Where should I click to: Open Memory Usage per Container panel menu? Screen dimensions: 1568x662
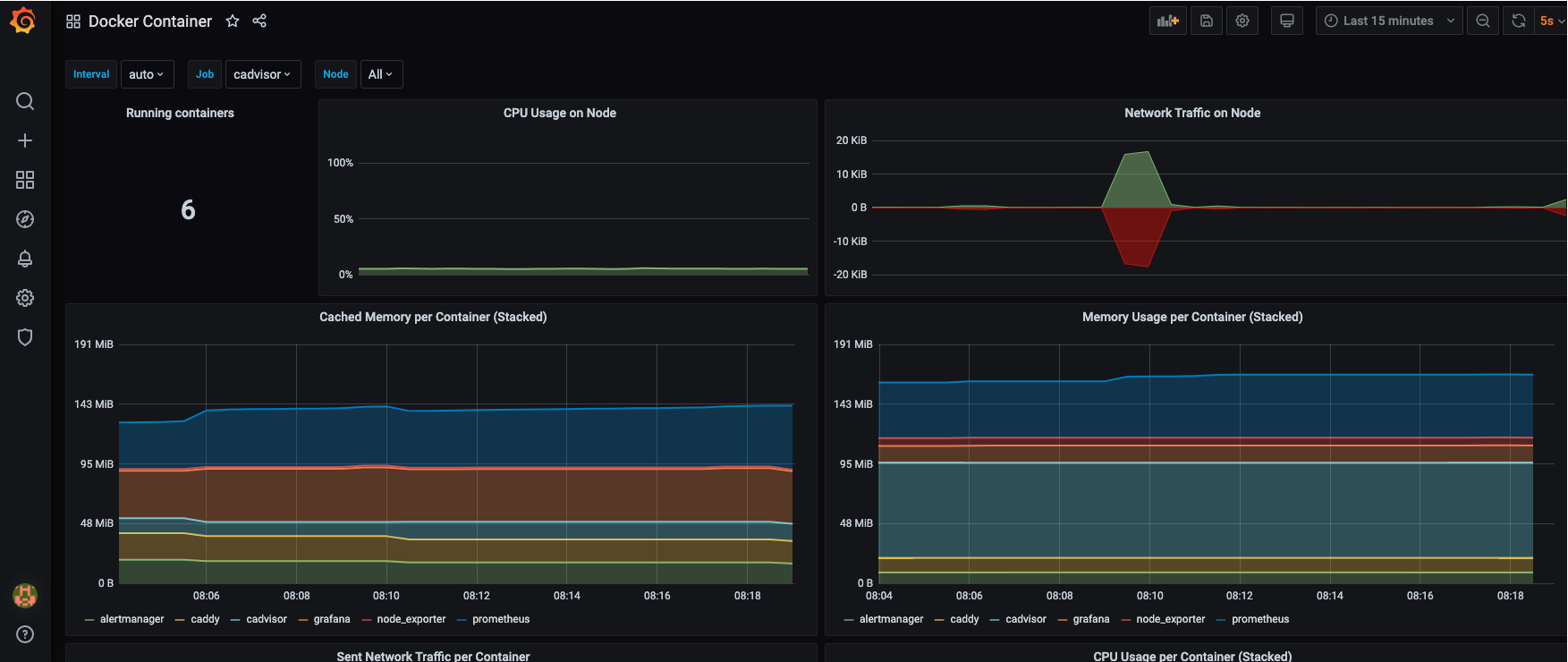point(1192,317)
